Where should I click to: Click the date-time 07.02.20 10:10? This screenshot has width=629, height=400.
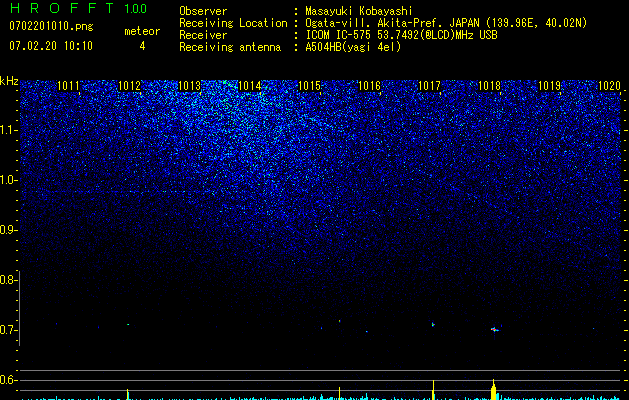click(51, 45)
